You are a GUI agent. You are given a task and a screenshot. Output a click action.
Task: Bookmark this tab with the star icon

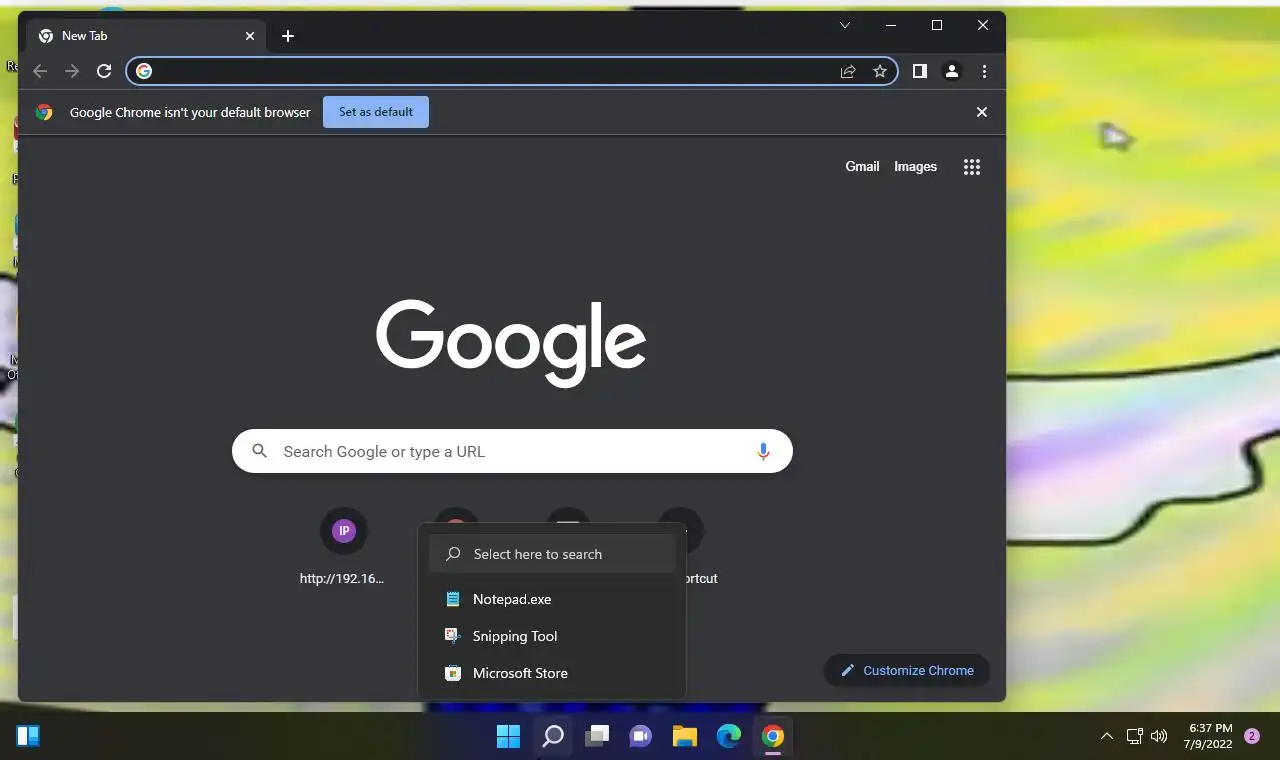point(880,71)
